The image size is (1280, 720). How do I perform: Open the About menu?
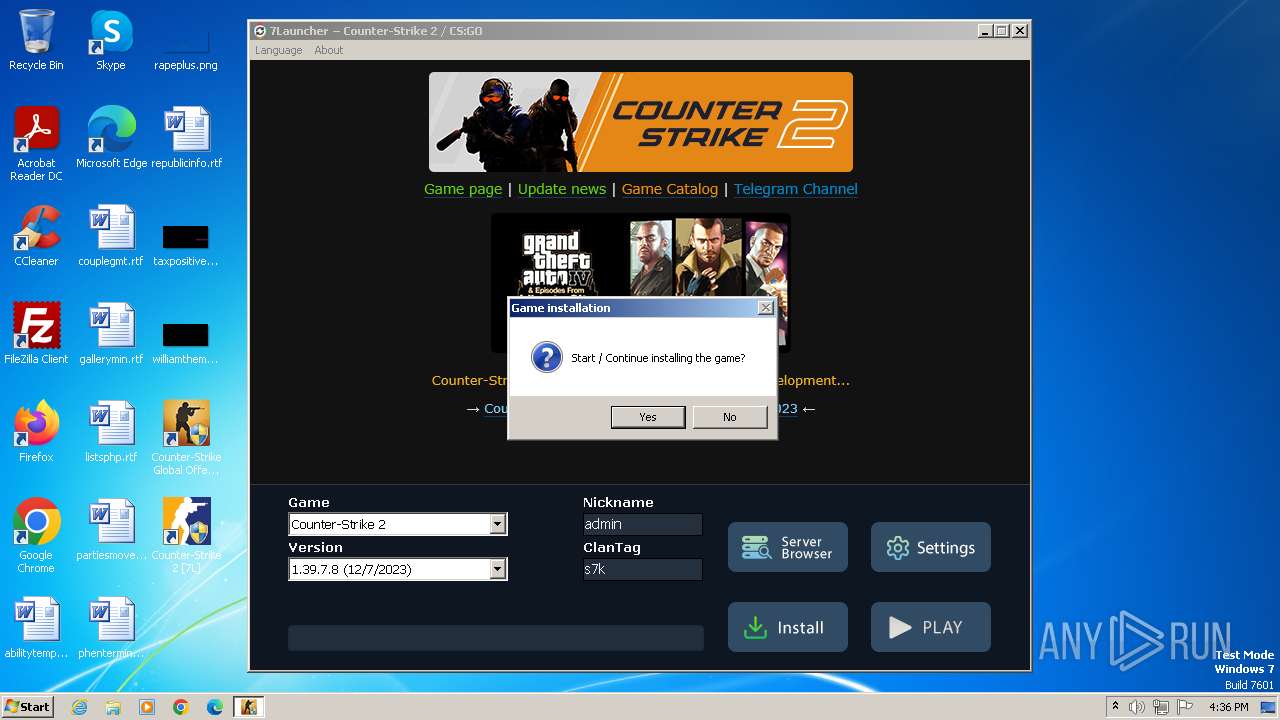pos(328,50)
